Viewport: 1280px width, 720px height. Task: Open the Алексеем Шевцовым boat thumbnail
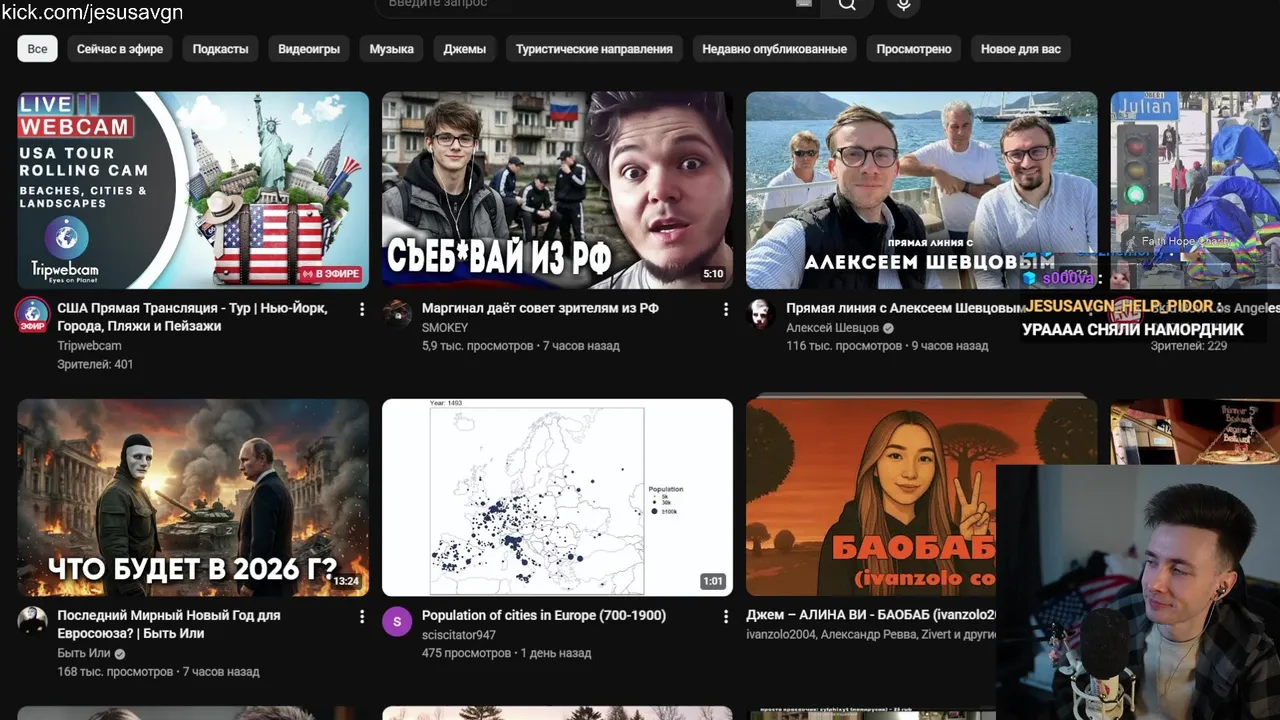coord(921,190)
